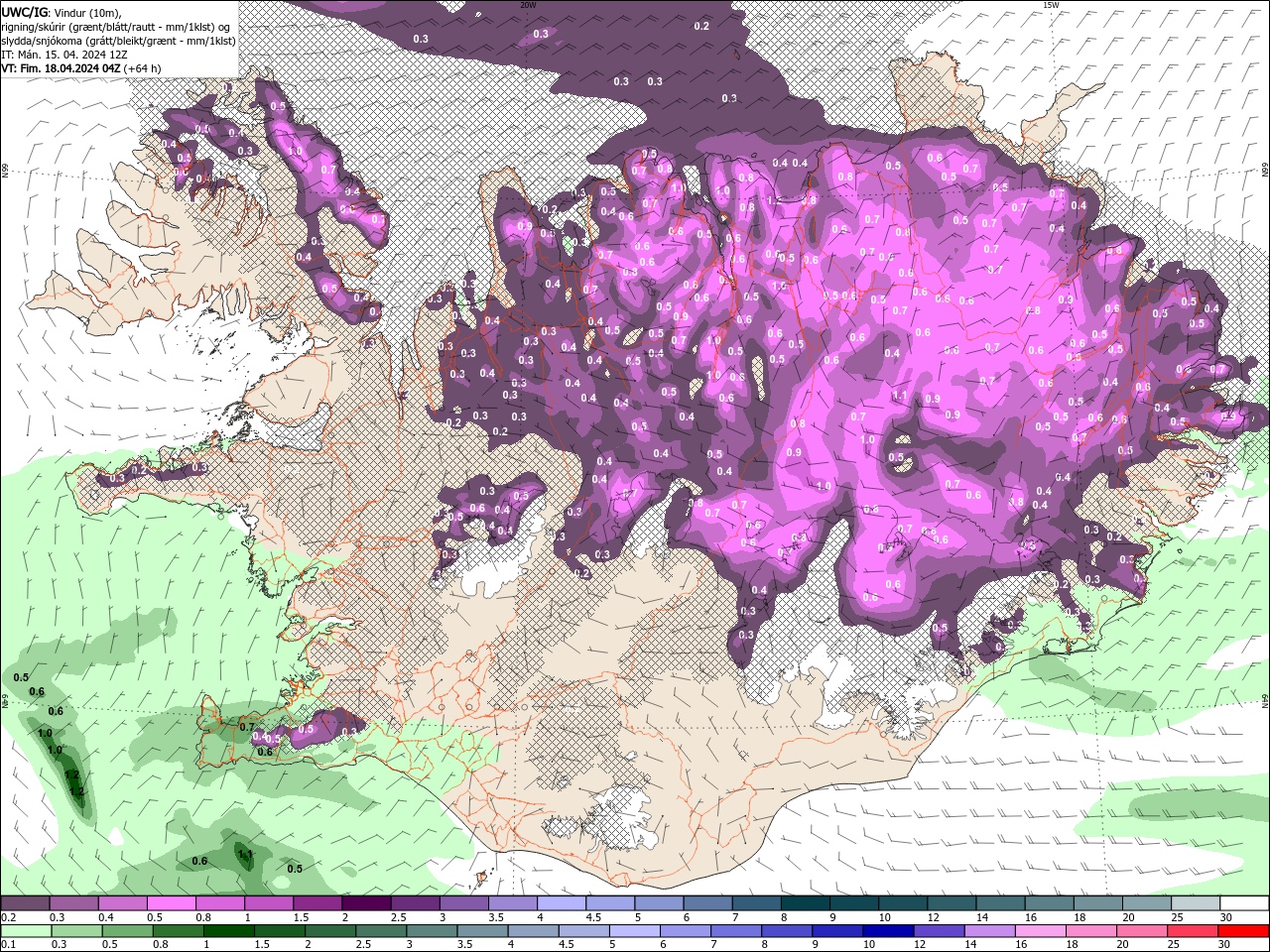Click the '0.1' label under rain legend
1270x952 pixels.
(8, 945)
